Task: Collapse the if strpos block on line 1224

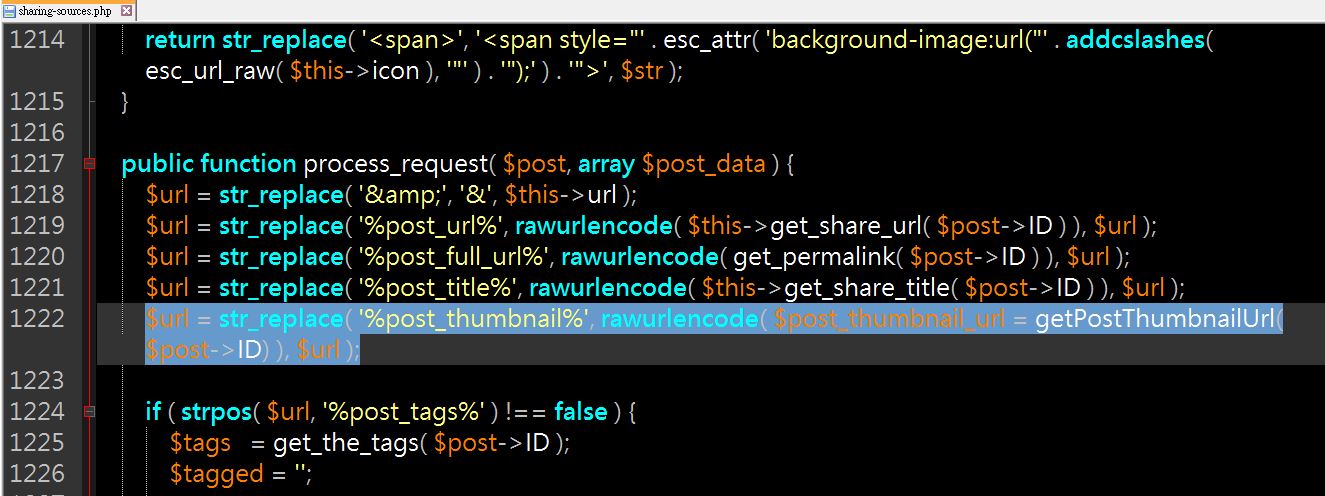Action: click(91, 411)
